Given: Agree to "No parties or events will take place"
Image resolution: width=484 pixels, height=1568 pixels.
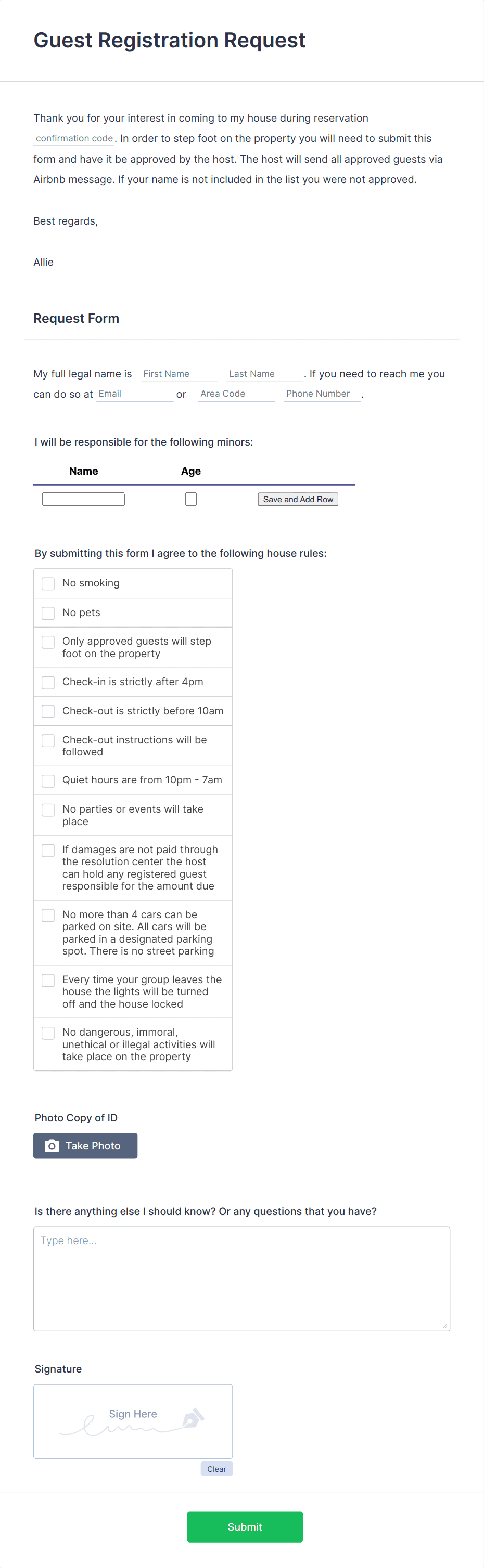Looking at the screenshot, I should click(47, 809).
